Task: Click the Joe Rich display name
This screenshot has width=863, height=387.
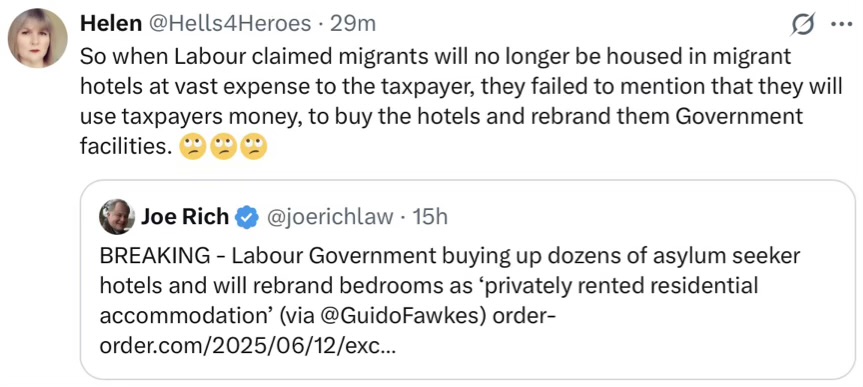Action: (x=185, y=217)
